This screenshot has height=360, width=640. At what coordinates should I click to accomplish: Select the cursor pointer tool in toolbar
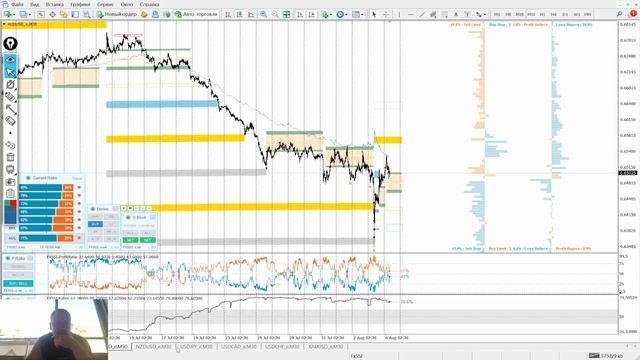[x=374, y=14]
